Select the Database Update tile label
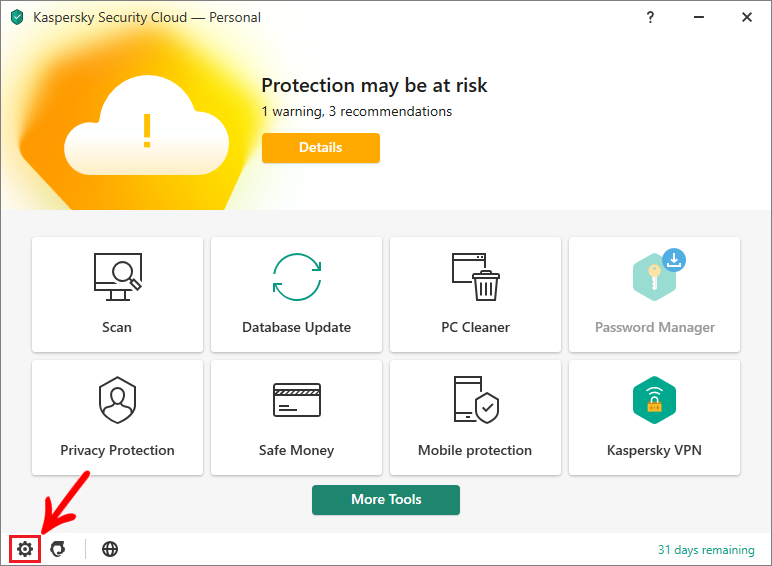The image size is (772, 566). 296,327
